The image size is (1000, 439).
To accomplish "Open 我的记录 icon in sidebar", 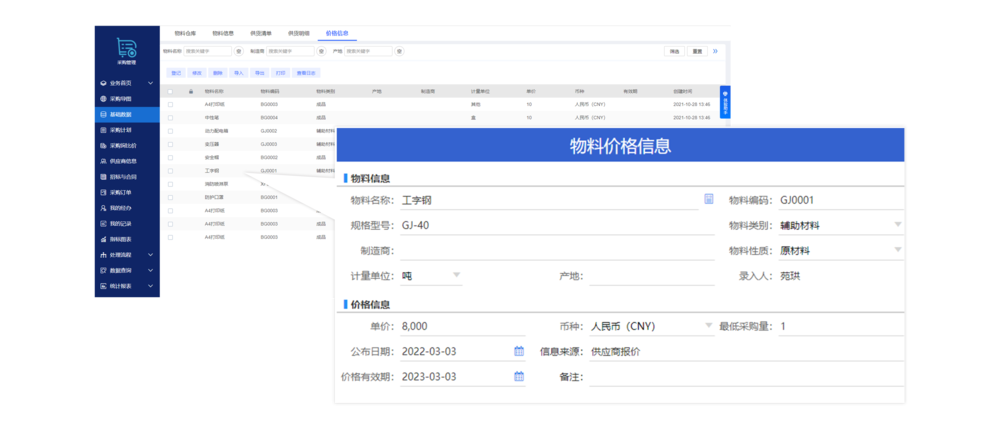I will 103,223.
